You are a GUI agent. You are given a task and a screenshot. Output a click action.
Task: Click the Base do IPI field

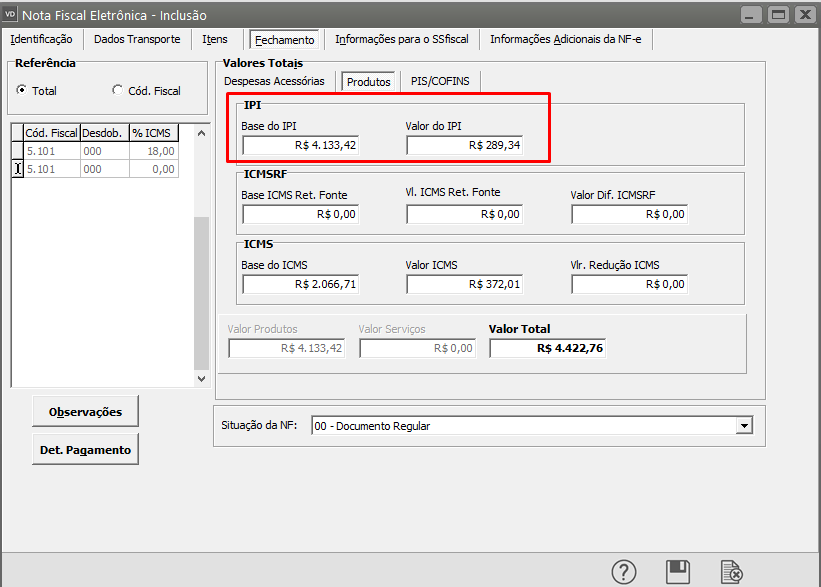pos(299,145)
